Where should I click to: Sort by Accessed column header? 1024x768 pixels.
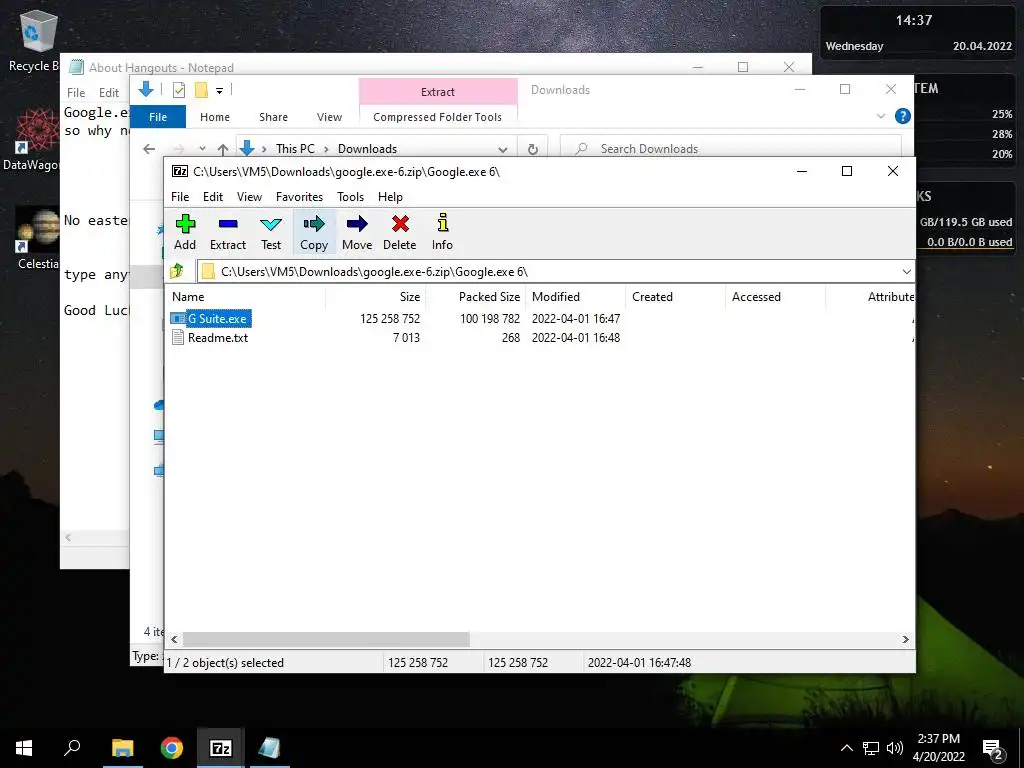(775, 296)
